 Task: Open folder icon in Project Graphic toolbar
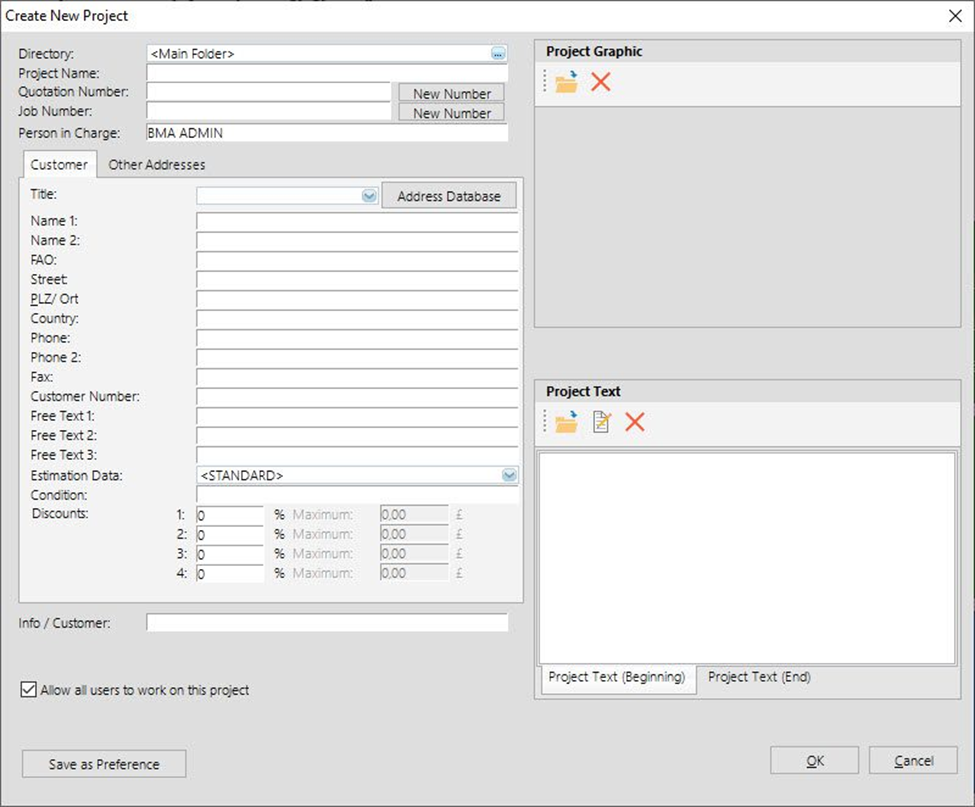(567, 83)
